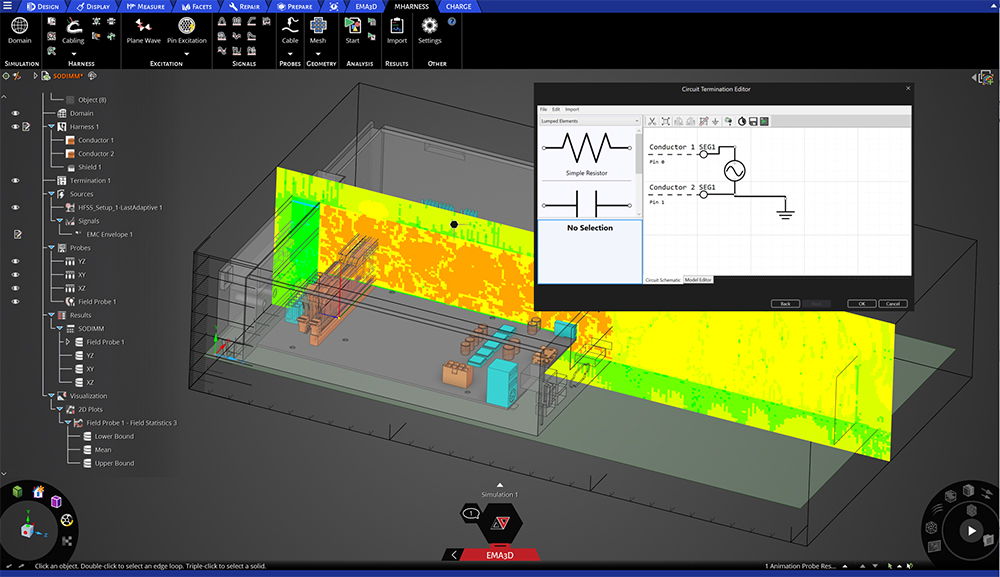
Task: Hide the Domain item with its eye toggle
Action: (16, 113)
